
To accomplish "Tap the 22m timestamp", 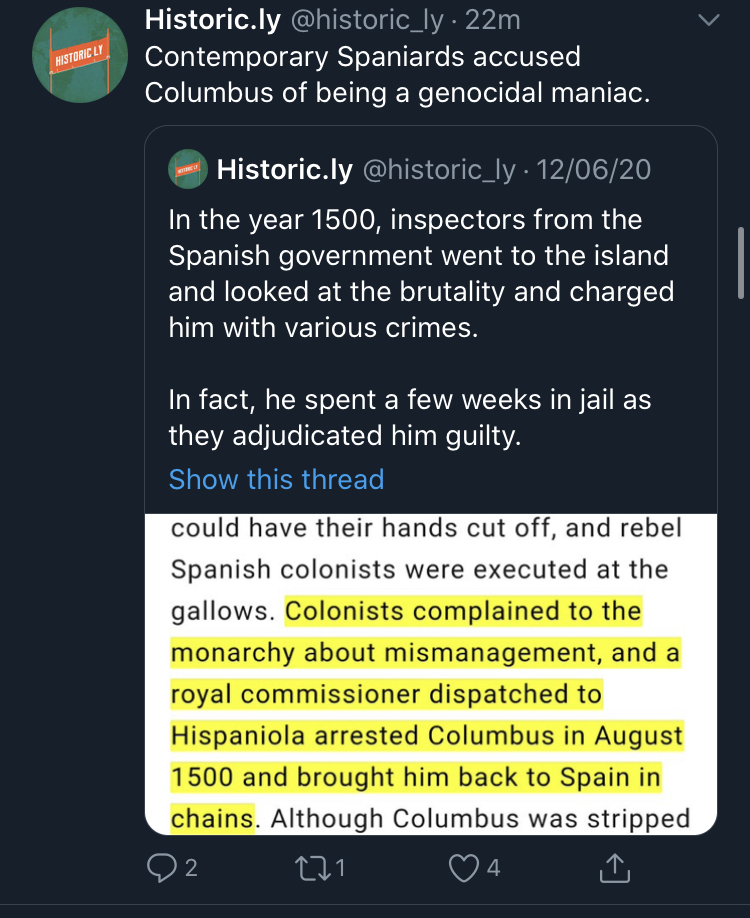I will pos(492,20).
